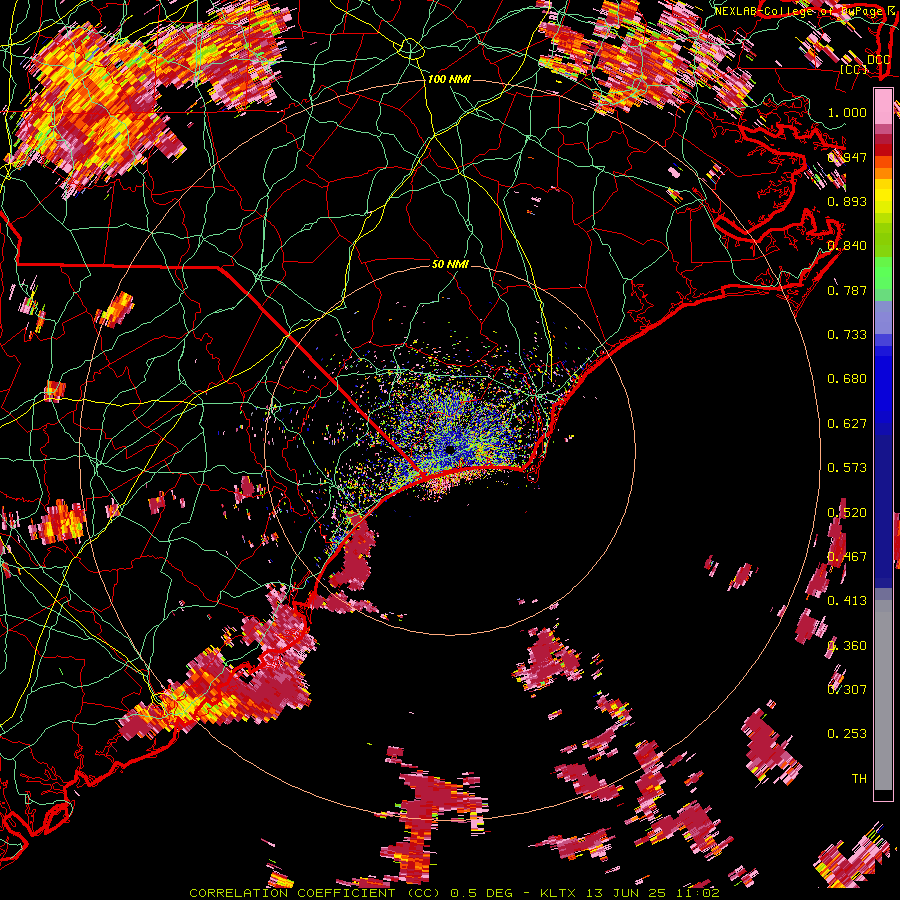The image size is (900, 900).
Task: Click the 0.840 legend value
Action: click(847, 246)
